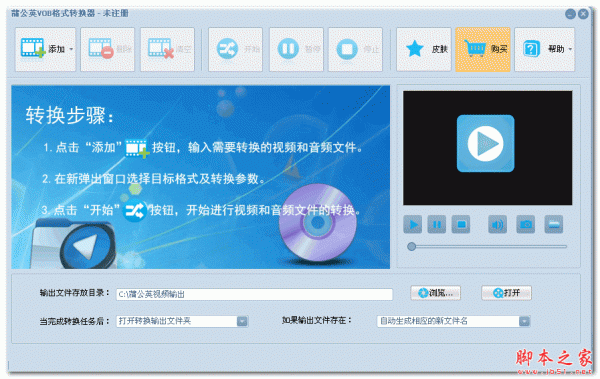The width and height of the screenshot is (600, 379).
Task: Play the preview with the player play button
Action: [412, 224]
